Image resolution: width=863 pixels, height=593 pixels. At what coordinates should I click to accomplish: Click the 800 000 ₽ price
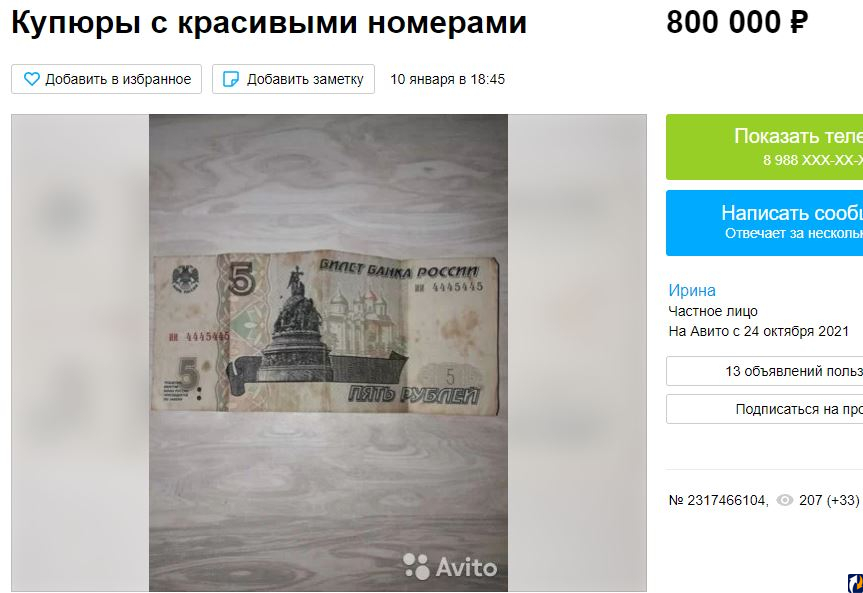pyautogui.click(x=737, y=23)
